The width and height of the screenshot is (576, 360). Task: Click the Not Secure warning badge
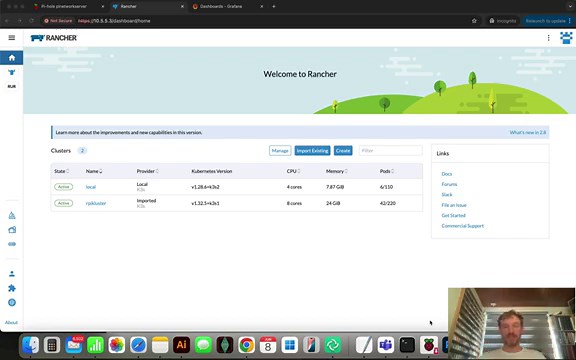click(x=58, y=21)
